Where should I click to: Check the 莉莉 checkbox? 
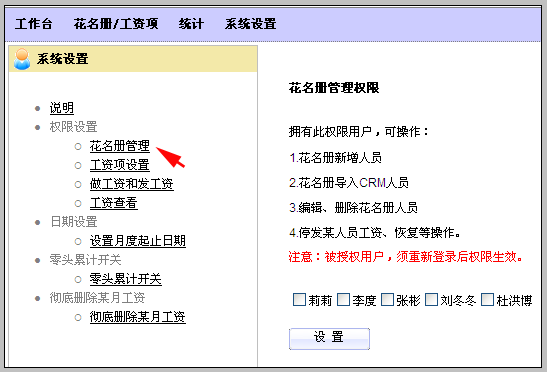click(299, 299)
